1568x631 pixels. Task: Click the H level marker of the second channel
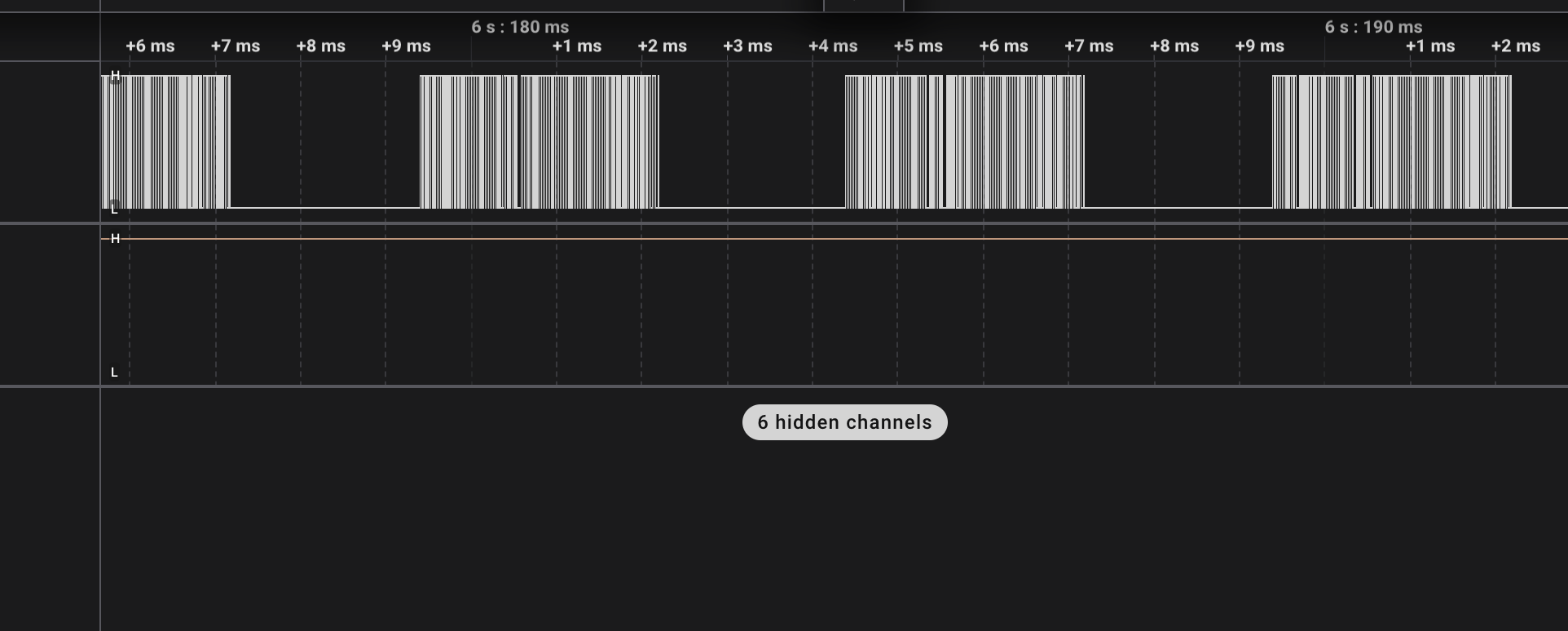point(115,239)
